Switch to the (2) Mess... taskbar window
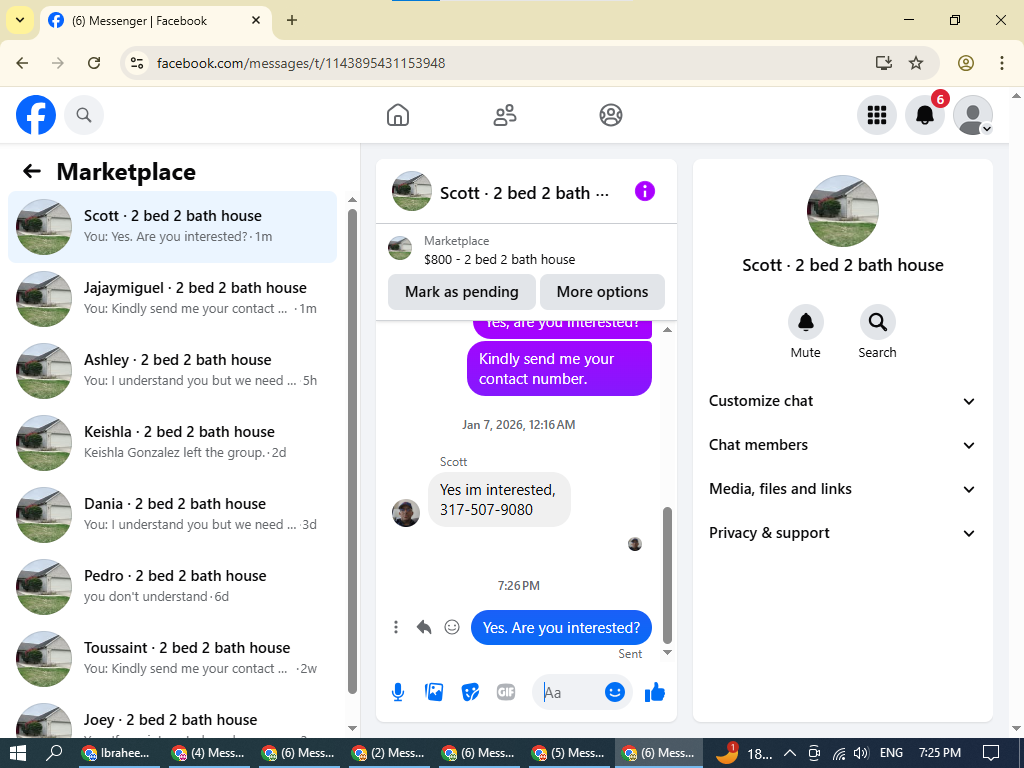 tap(388, 753)
